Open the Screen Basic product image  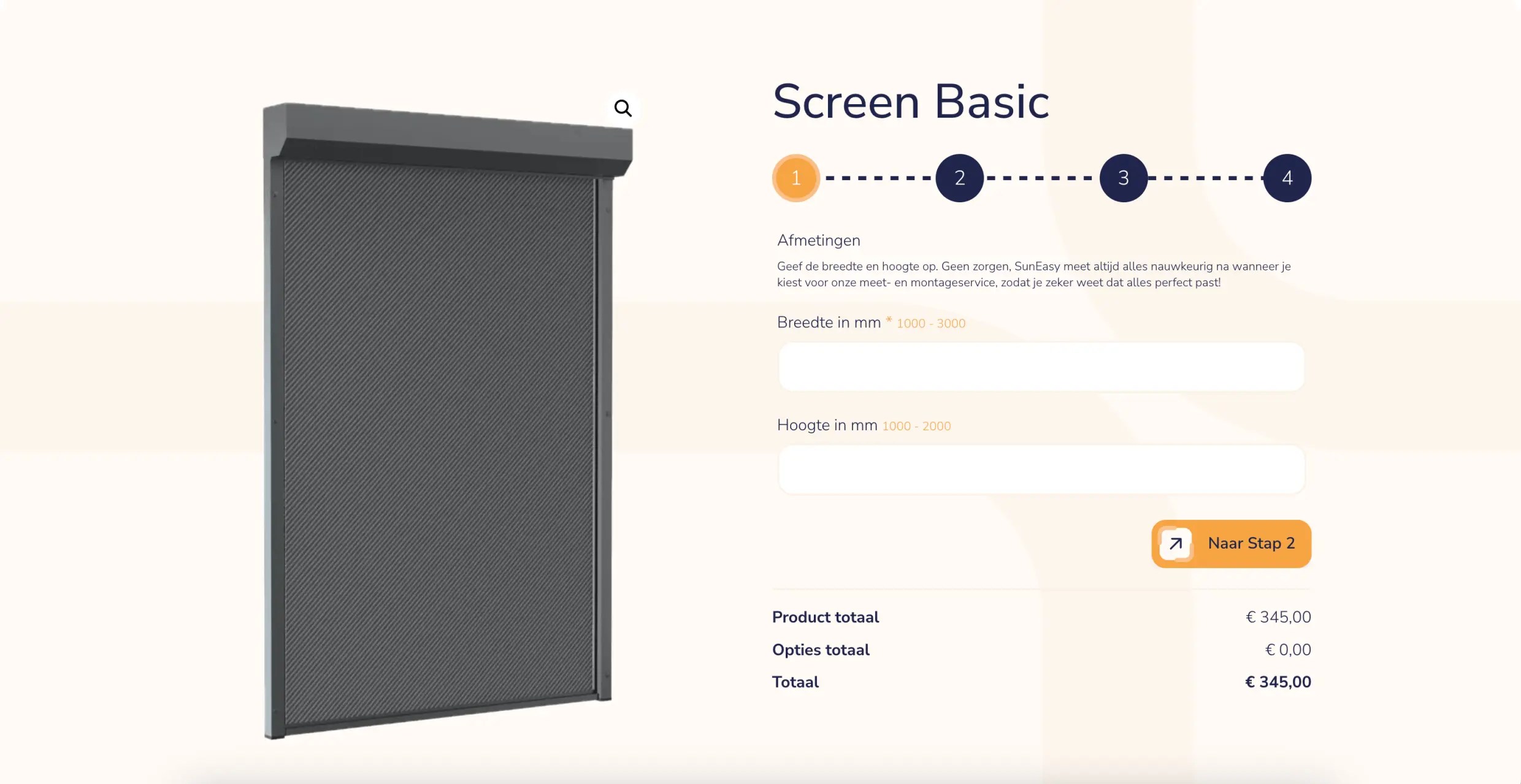click(439, 423)
